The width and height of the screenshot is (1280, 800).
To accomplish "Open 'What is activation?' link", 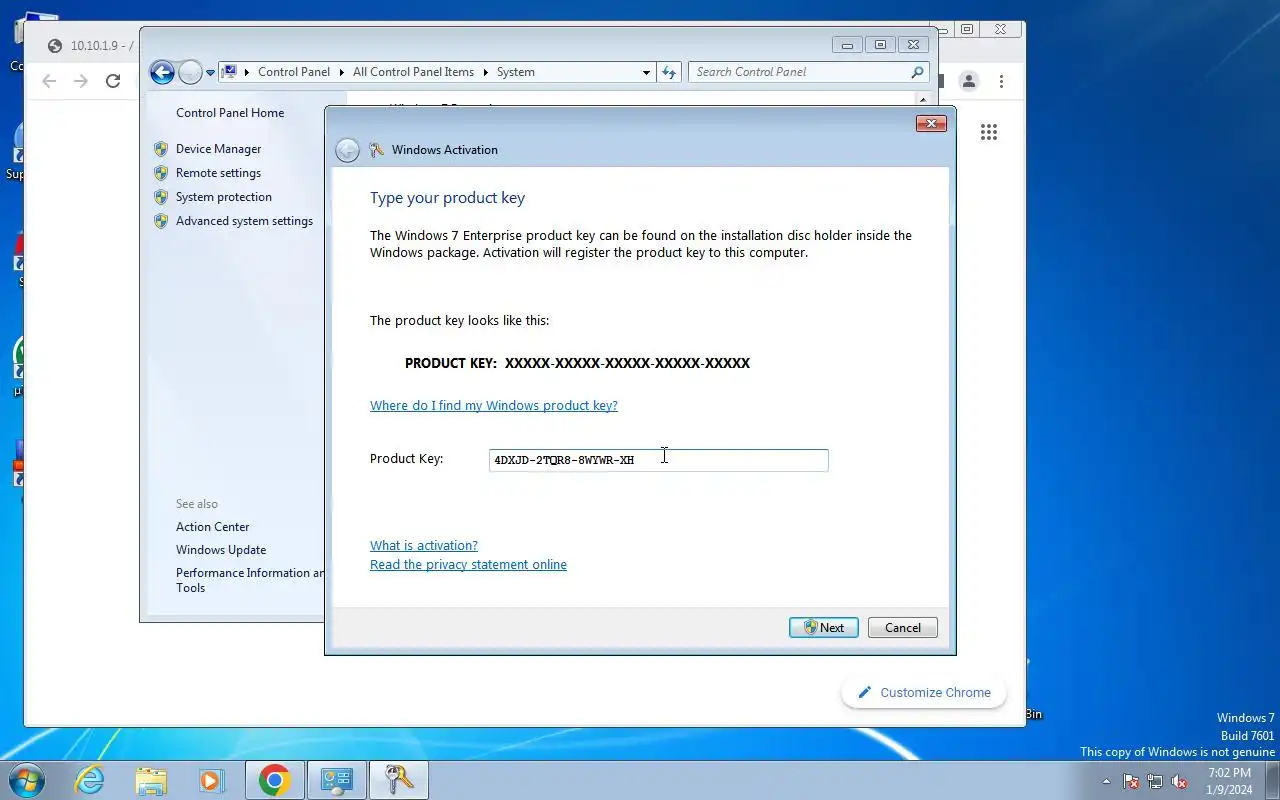I will coord(423,545).
